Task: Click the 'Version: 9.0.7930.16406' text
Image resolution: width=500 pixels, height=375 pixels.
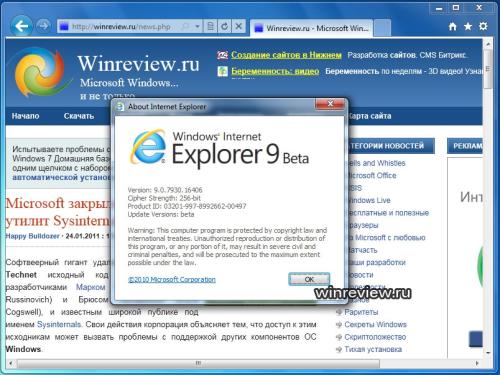Action: coord(165,190)
